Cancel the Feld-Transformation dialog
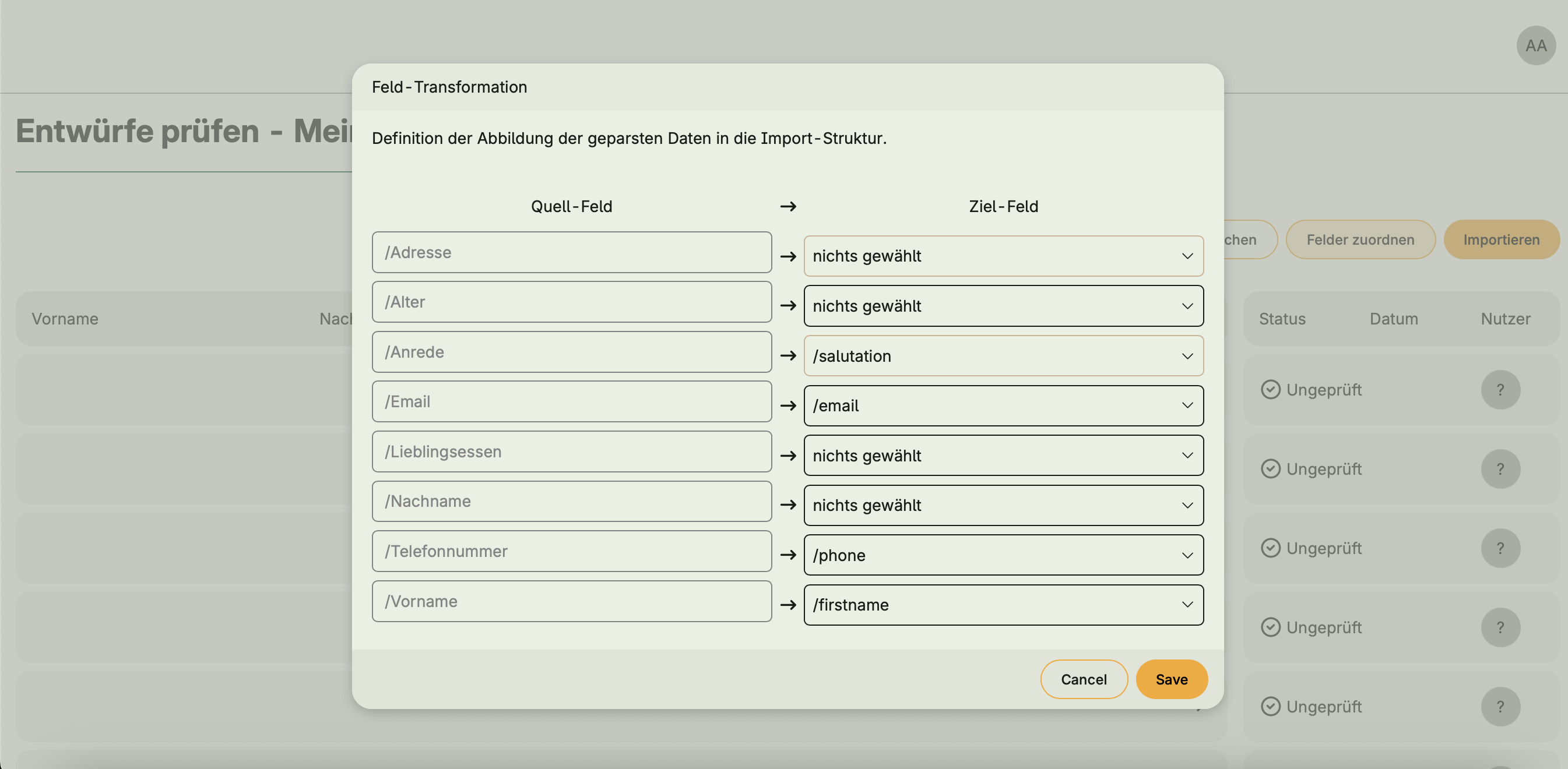 1084,679
